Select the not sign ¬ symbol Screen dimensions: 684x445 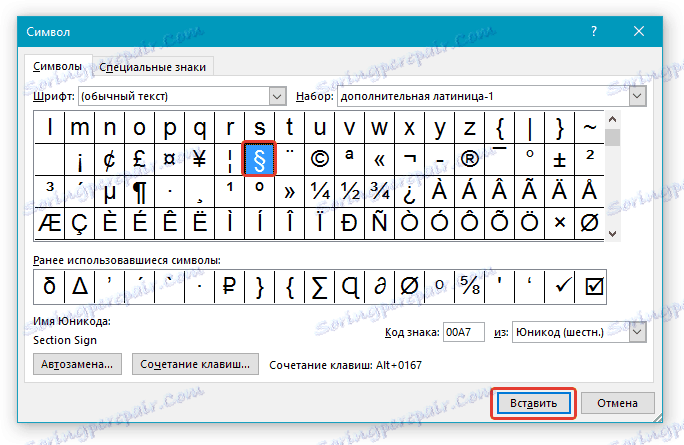[x=409, y=160]
